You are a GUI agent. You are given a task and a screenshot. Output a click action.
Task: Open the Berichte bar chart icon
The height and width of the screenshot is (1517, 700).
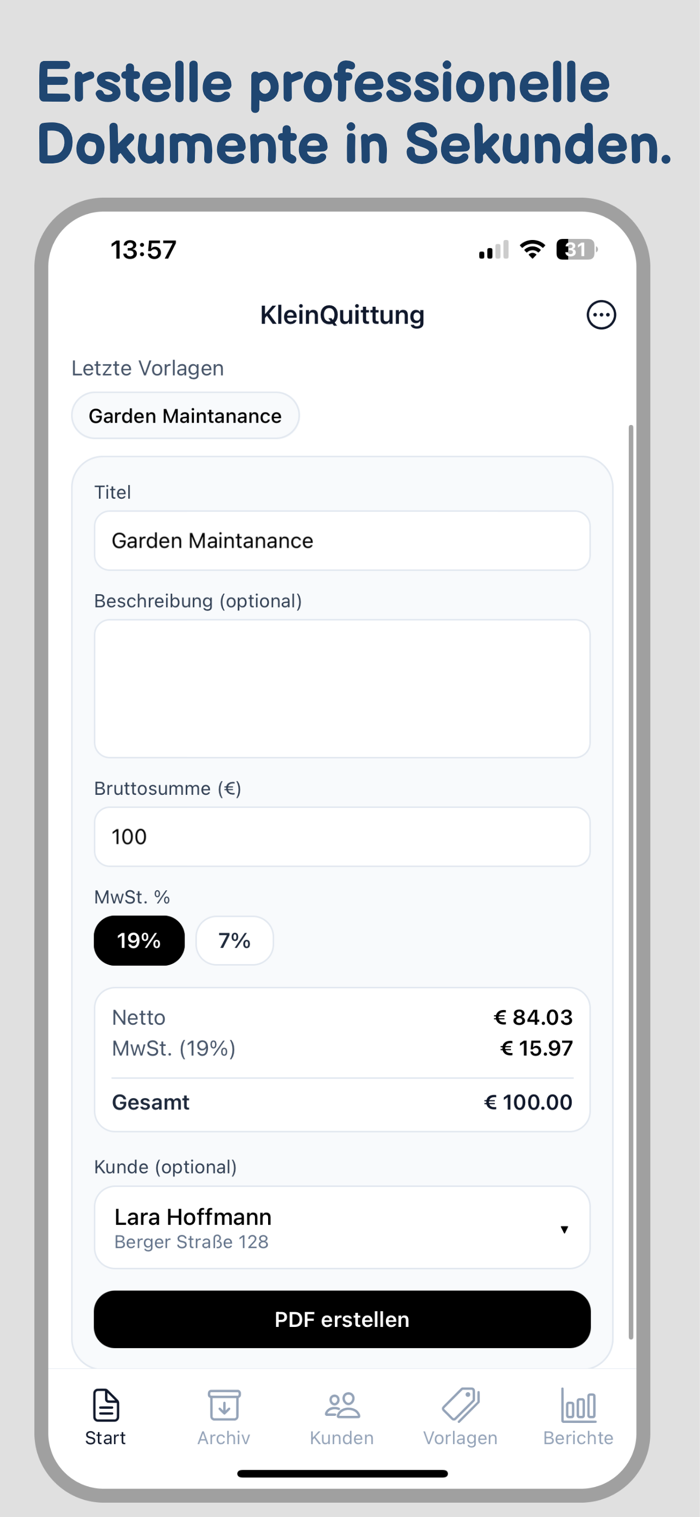tap(578, 1405)
